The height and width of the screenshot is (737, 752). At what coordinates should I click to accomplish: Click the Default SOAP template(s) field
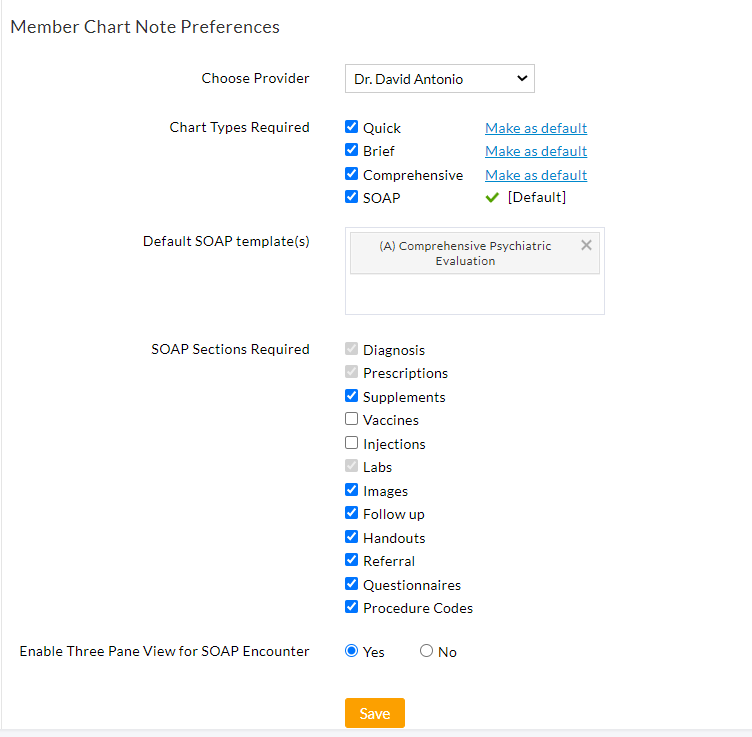[x=475, y=294]
